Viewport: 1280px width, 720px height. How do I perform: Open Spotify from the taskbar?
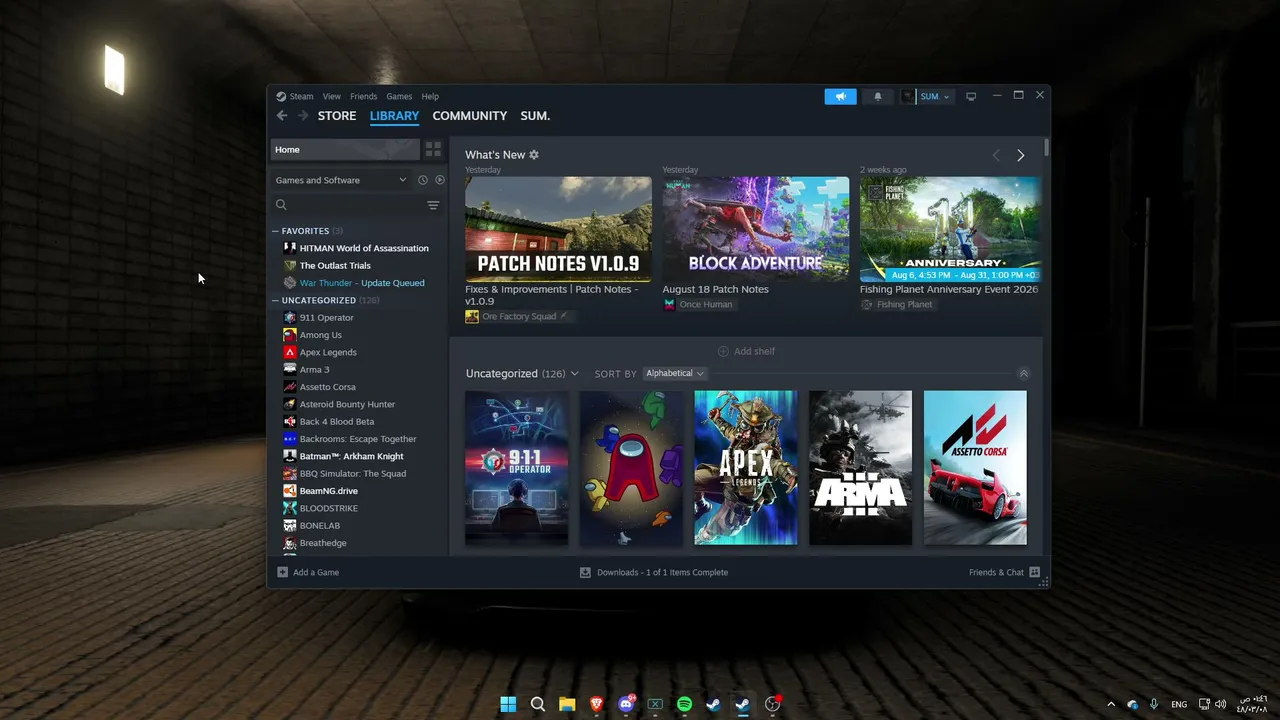click(685, 704)
